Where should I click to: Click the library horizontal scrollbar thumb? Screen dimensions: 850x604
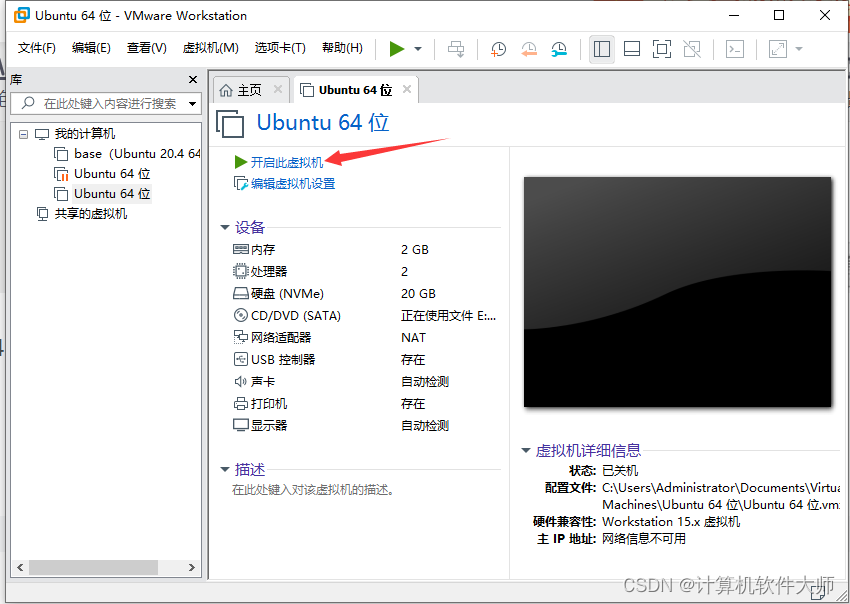(x=93, y=568)
